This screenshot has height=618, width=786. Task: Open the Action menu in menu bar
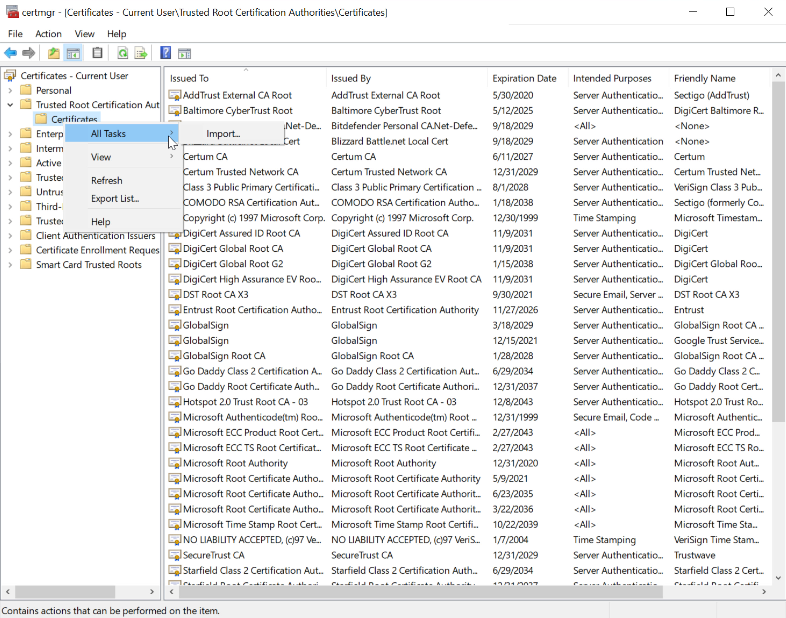[48, 34]
